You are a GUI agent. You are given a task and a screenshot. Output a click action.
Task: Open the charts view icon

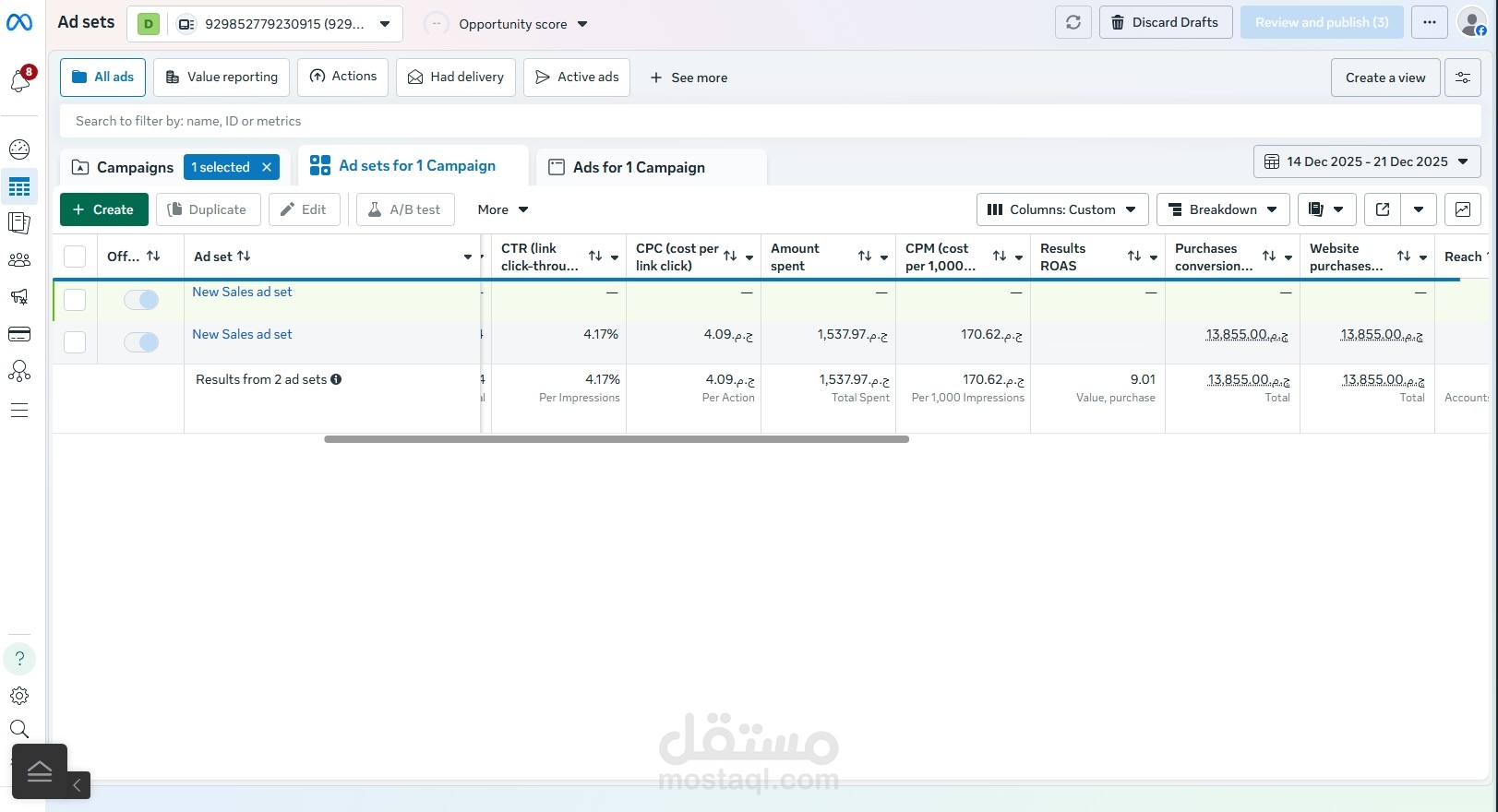(x=1463, y=209)
